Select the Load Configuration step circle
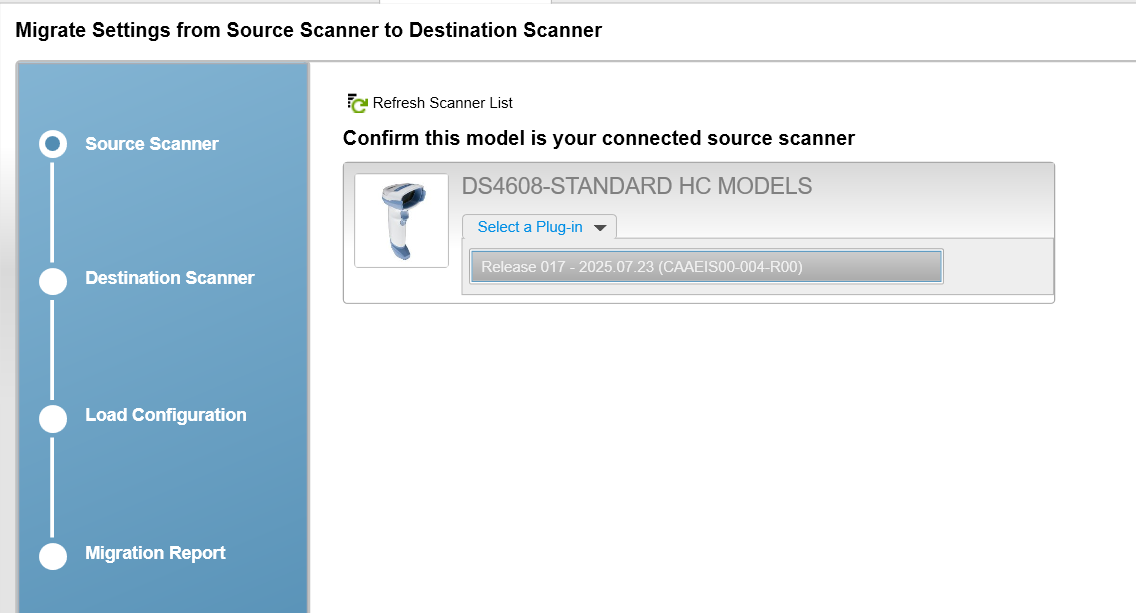Image resolution: width=1136 pixels, height=613 pixels. [53, 418]
